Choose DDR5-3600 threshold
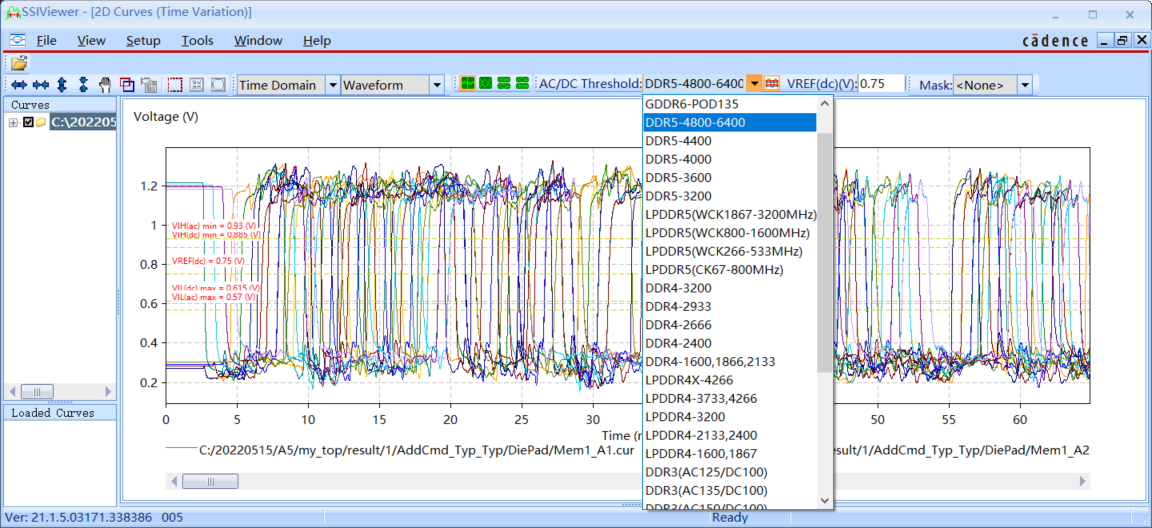This screenshot has height=528, width=1152. tap(730, 178)
